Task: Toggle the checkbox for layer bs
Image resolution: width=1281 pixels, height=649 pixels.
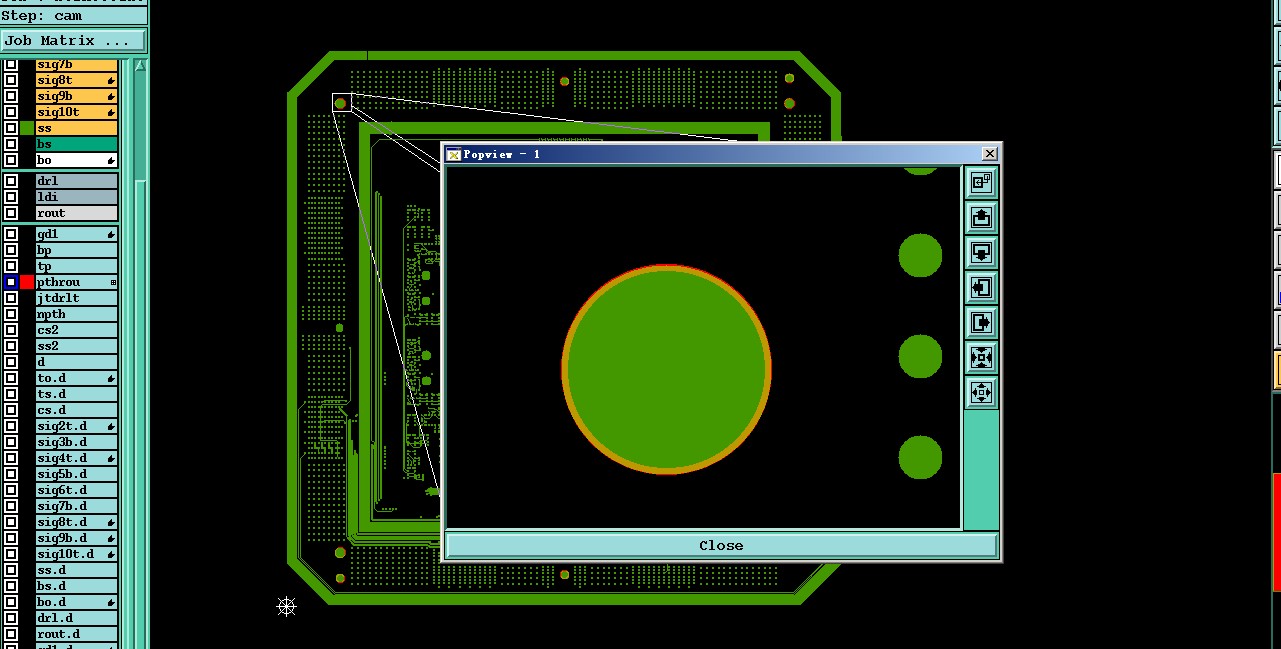Action: [x=11, y=144]
